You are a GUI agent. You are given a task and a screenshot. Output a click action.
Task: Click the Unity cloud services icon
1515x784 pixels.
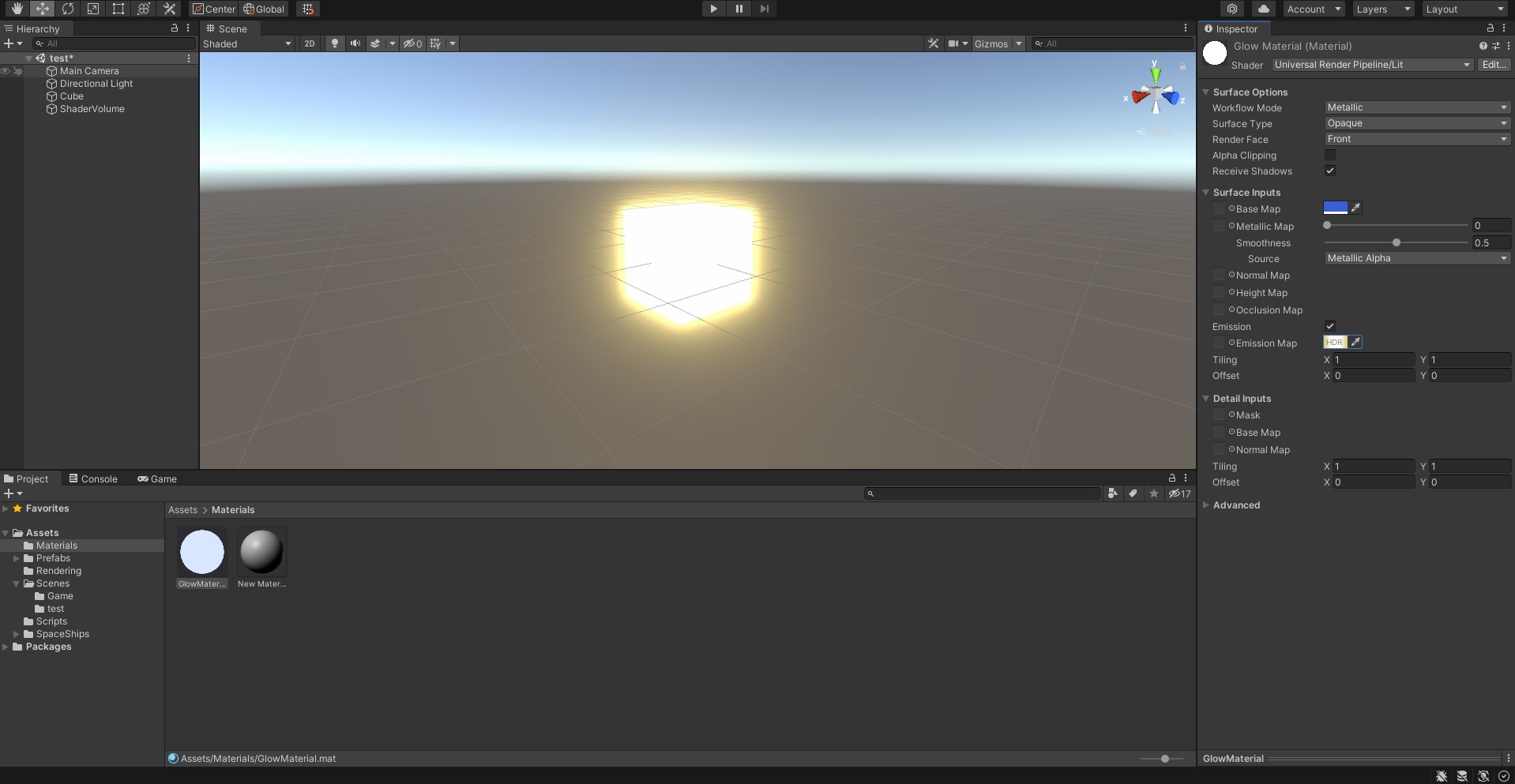tap(1263, 9)
